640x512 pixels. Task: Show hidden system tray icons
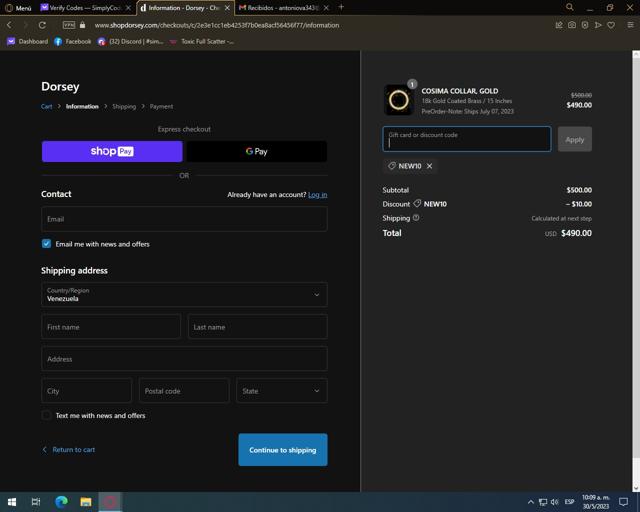531,502
